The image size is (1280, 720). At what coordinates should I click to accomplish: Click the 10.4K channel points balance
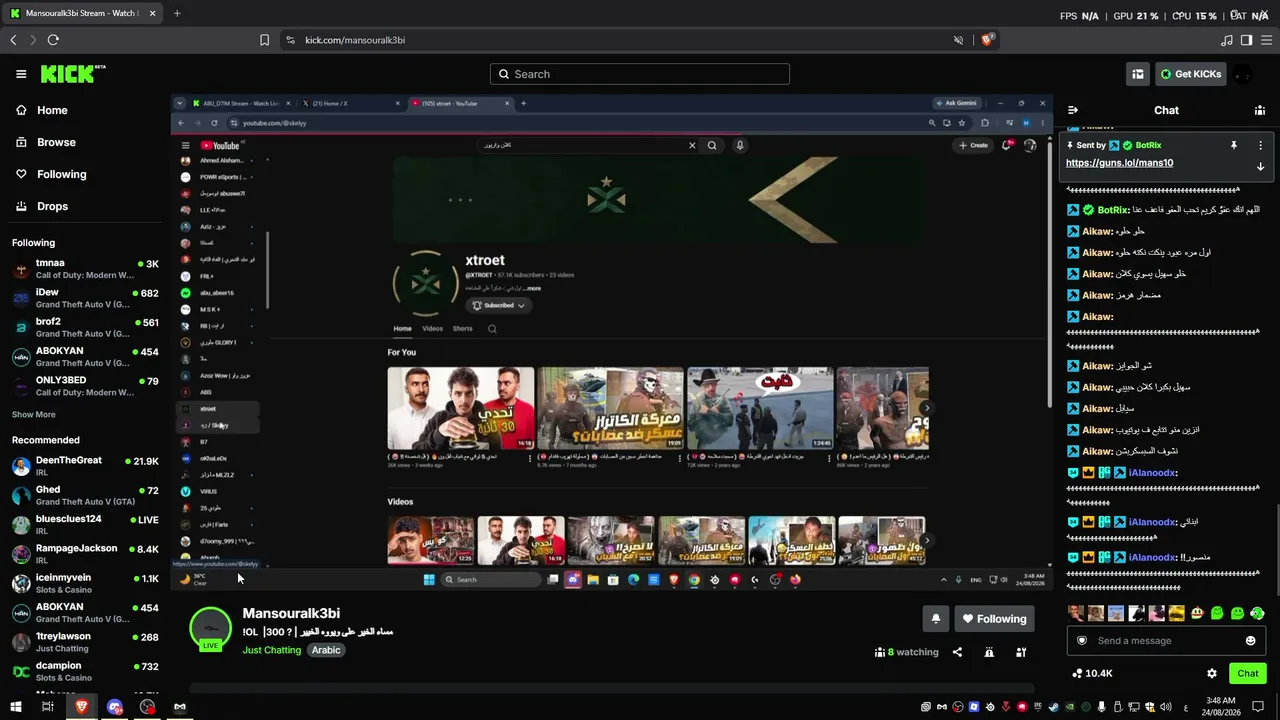1092,674
